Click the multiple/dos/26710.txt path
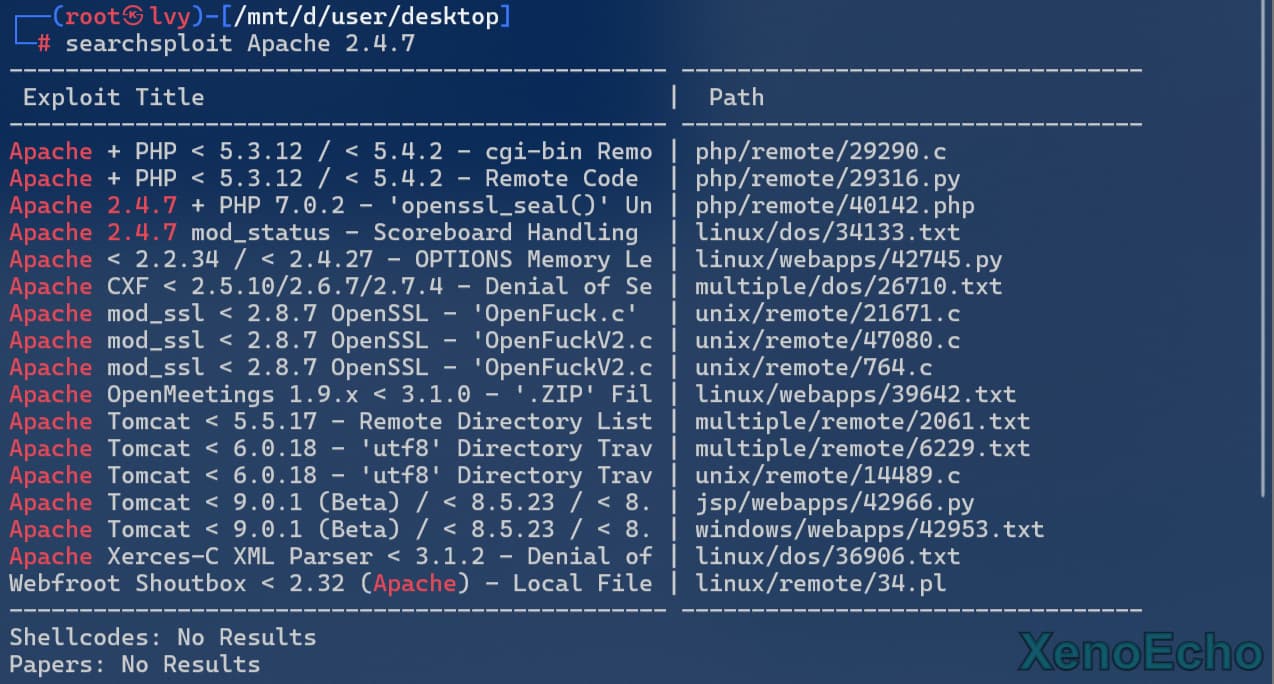 (848, 287)
